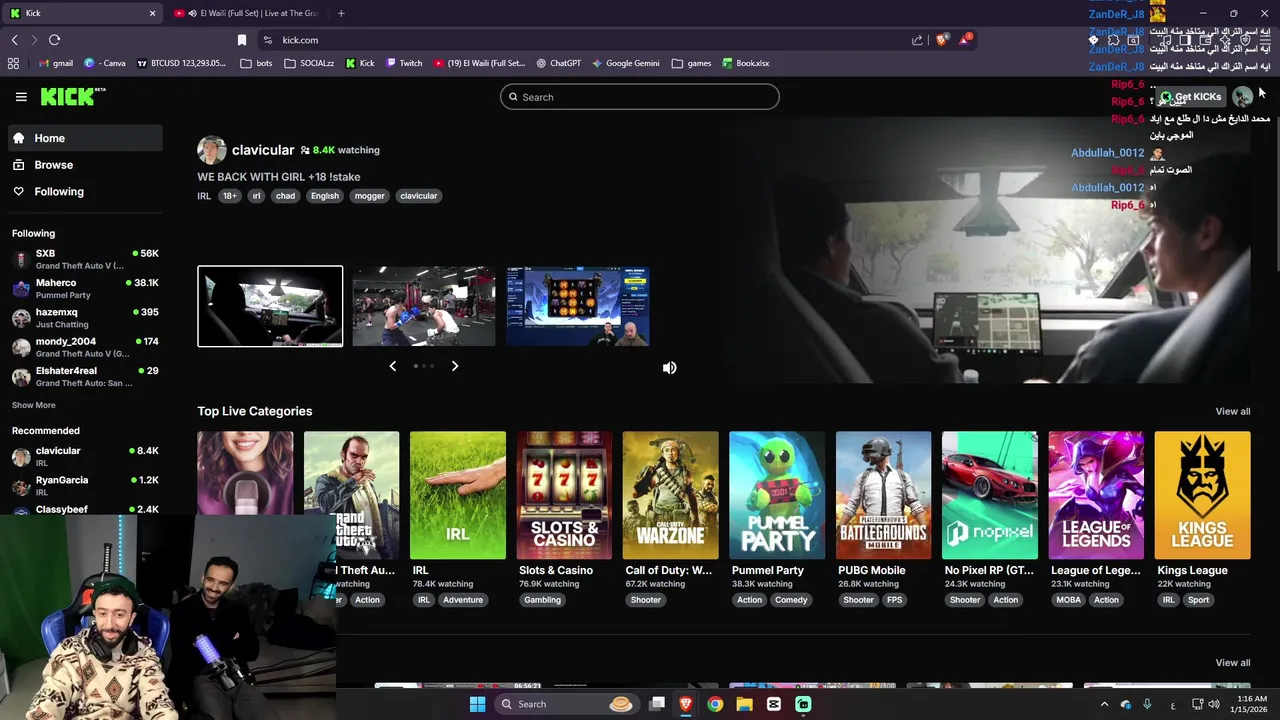Click the 18+ tag on featured stream
This screenshot has width=1280, height=720.
pos(230,196)
